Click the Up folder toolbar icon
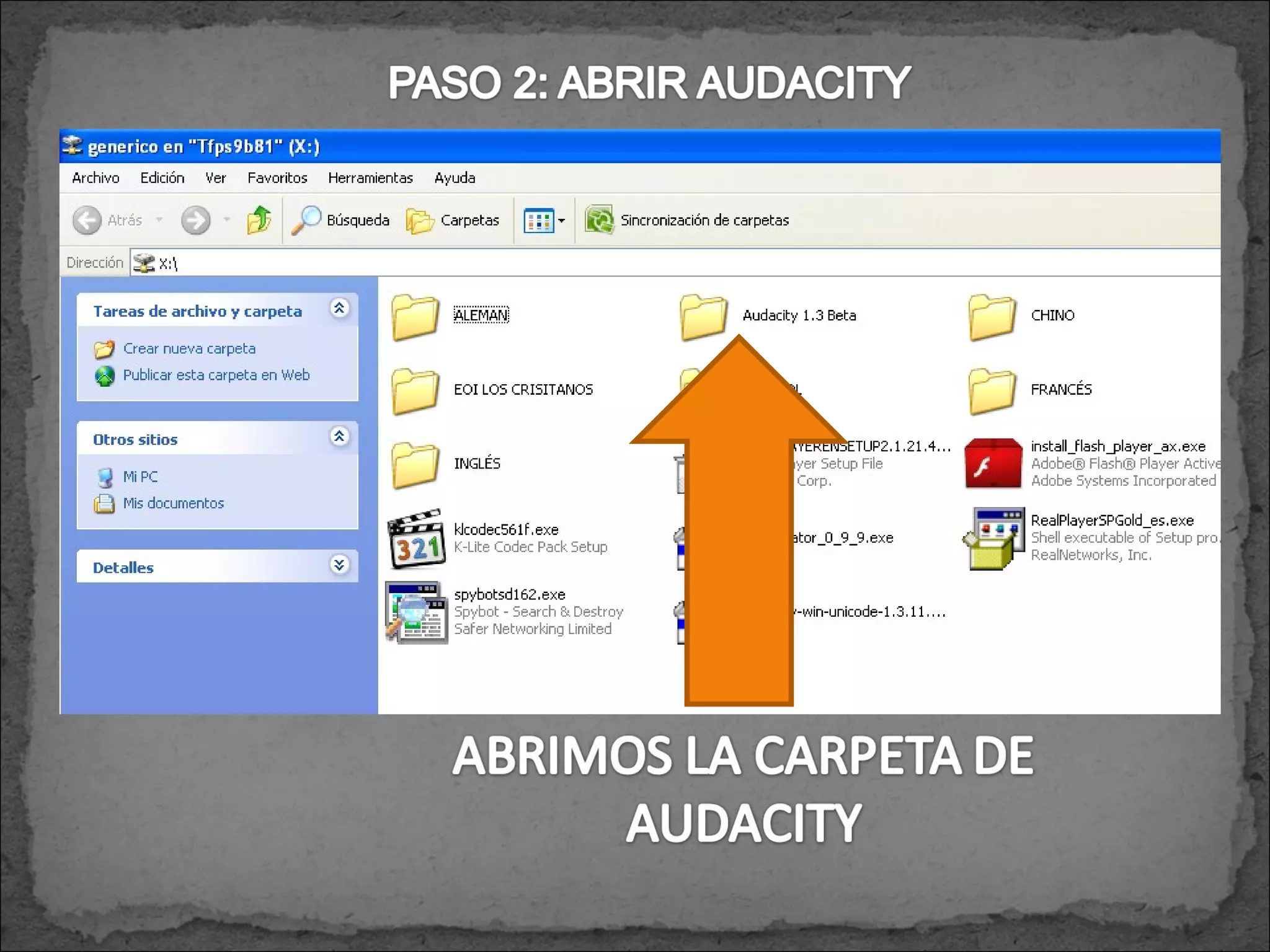The height and width of the screenshot is (952, 1270). (x=259, y=220)
